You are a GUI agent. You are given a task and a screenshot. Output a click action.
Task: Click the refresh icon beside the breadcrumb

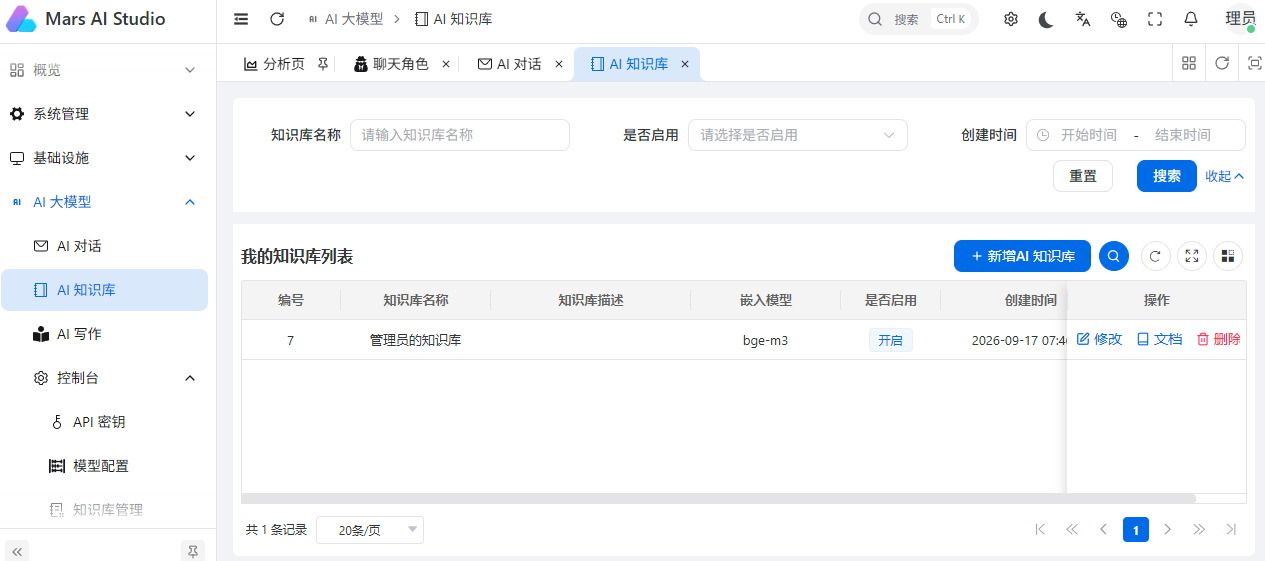pyautogui.click(x=277, y=19)
